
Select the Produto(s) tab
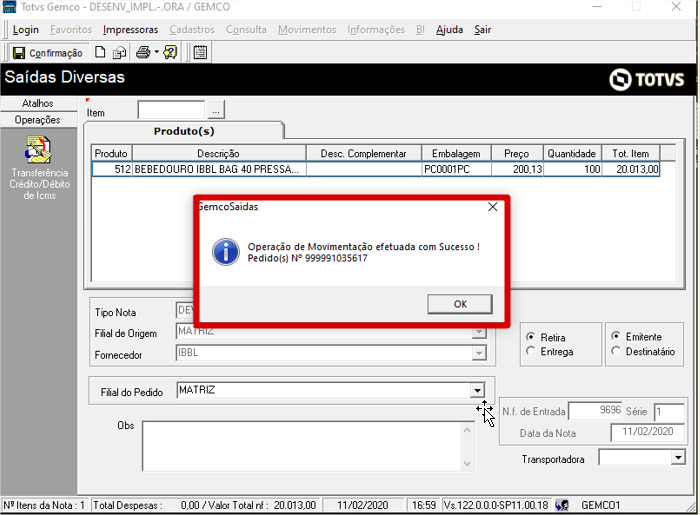184,131
